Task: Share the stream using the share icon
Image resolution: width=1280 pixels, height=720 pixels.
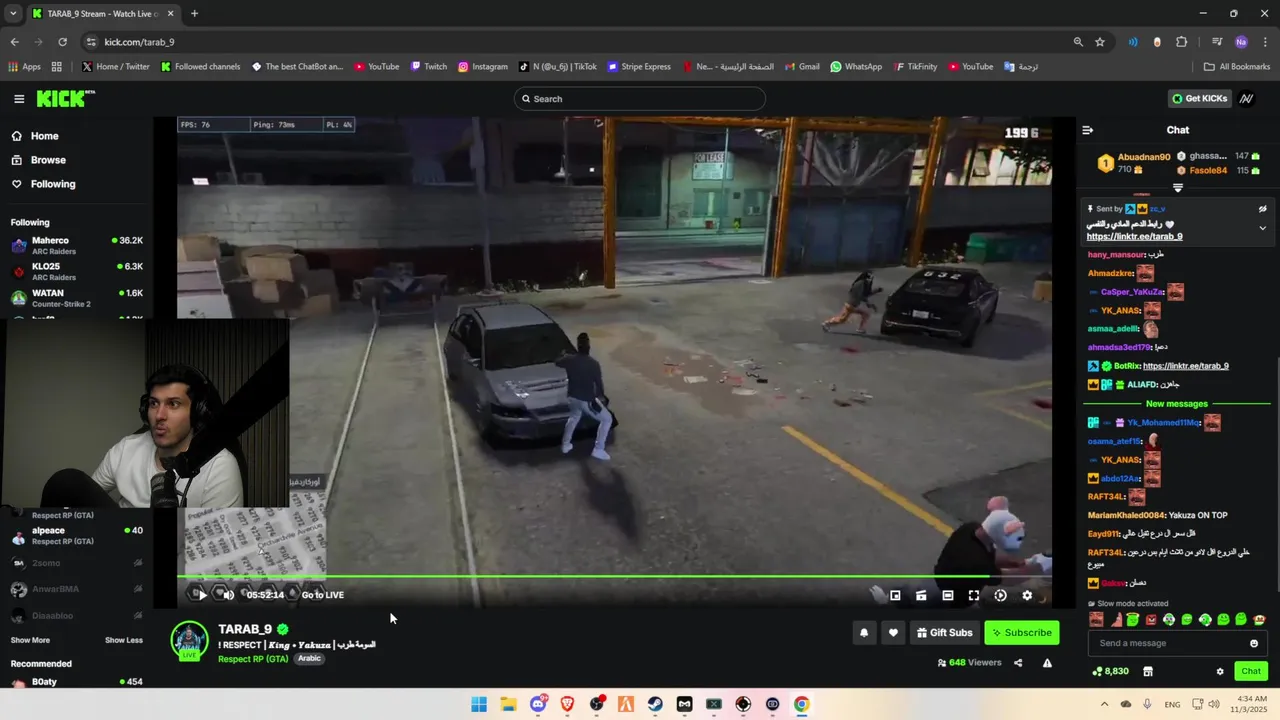Action: click(x=1018, y=662)
